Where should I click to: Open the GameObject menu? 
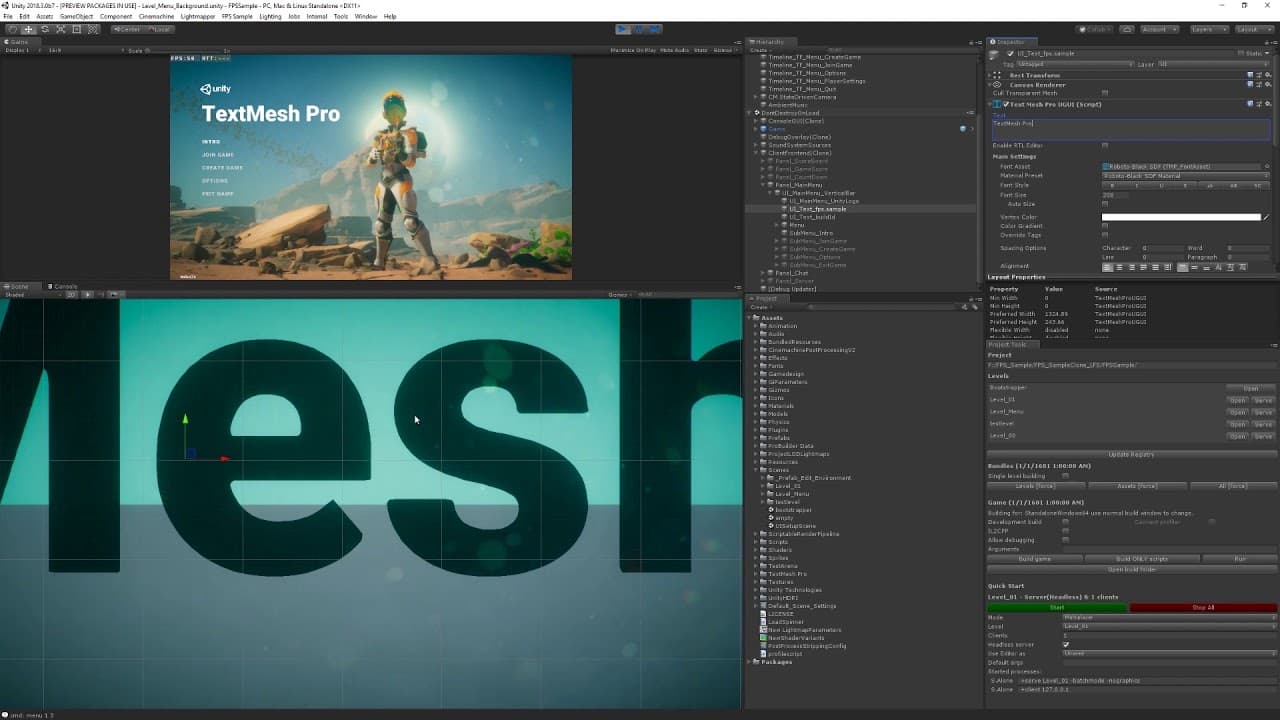pyautogui.click(x=76, y=17)
